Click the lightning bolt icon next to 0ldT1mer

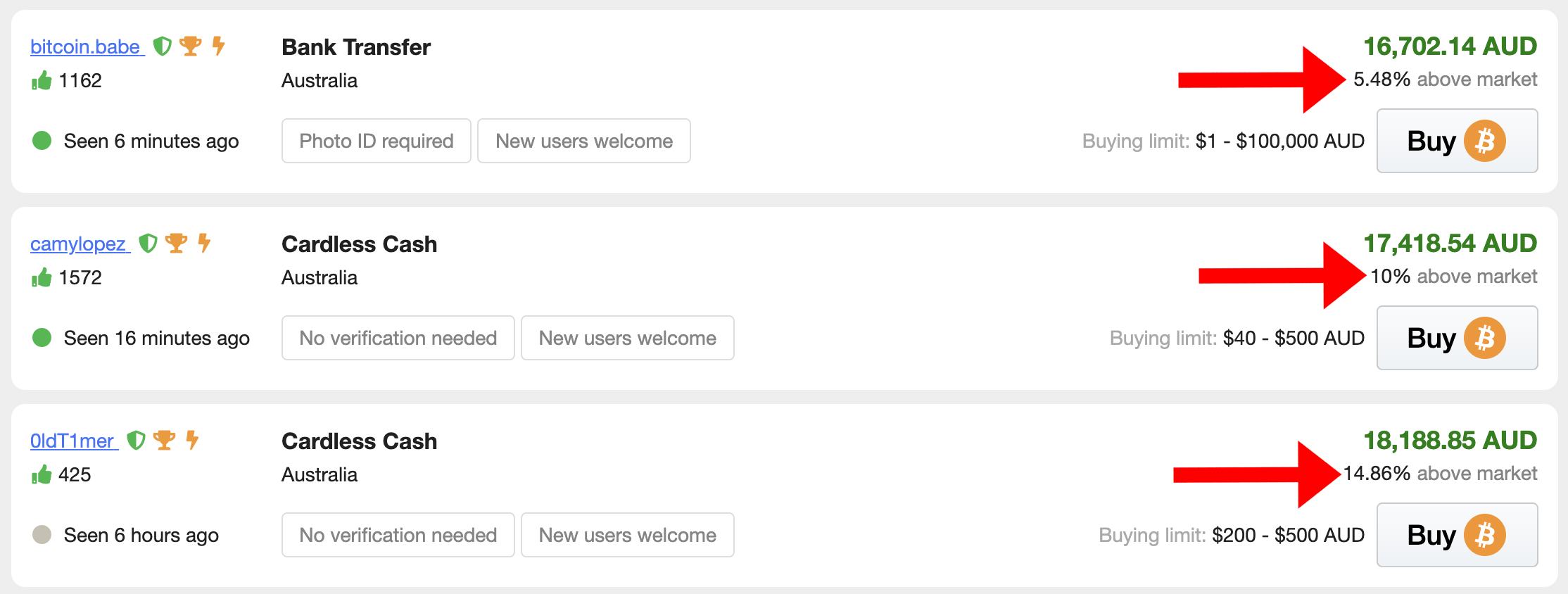click(192, 441)
